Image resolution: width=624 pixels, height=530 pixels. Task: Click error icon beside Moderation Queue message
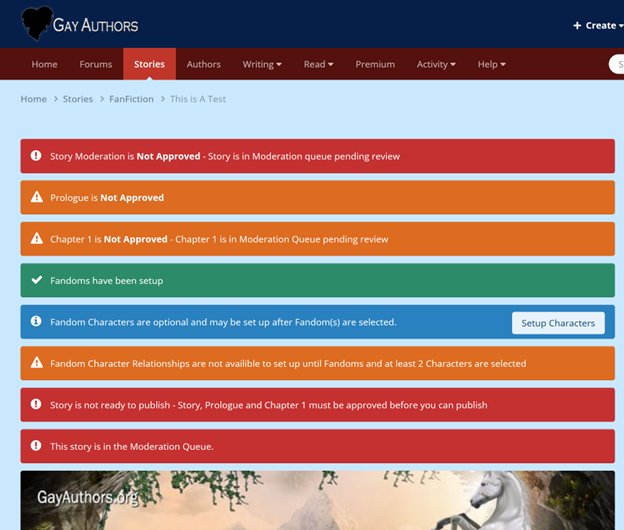[36, 447]
